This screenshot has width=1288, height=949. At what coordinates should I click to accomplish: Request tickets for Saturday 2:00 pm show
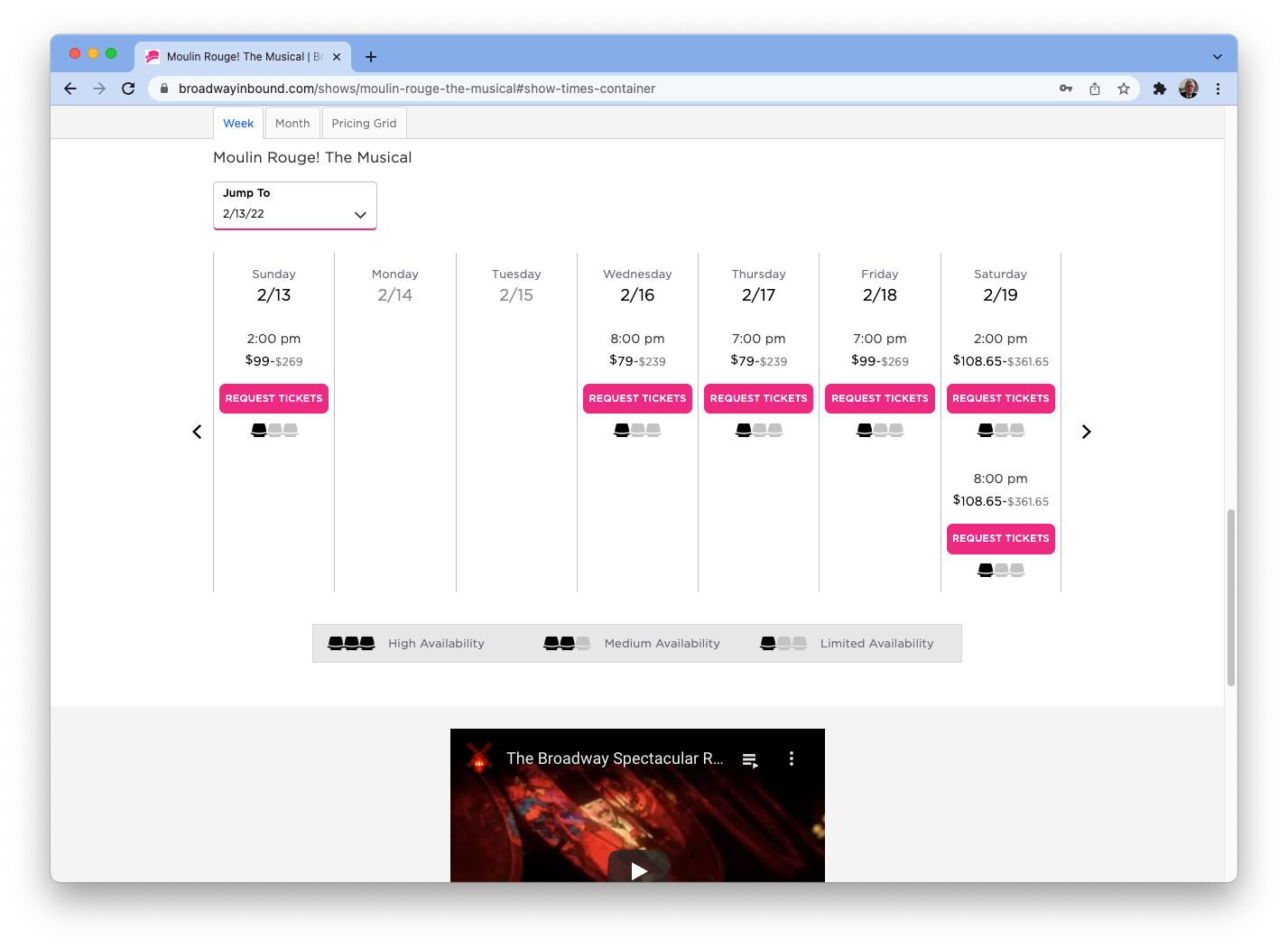1001,398
